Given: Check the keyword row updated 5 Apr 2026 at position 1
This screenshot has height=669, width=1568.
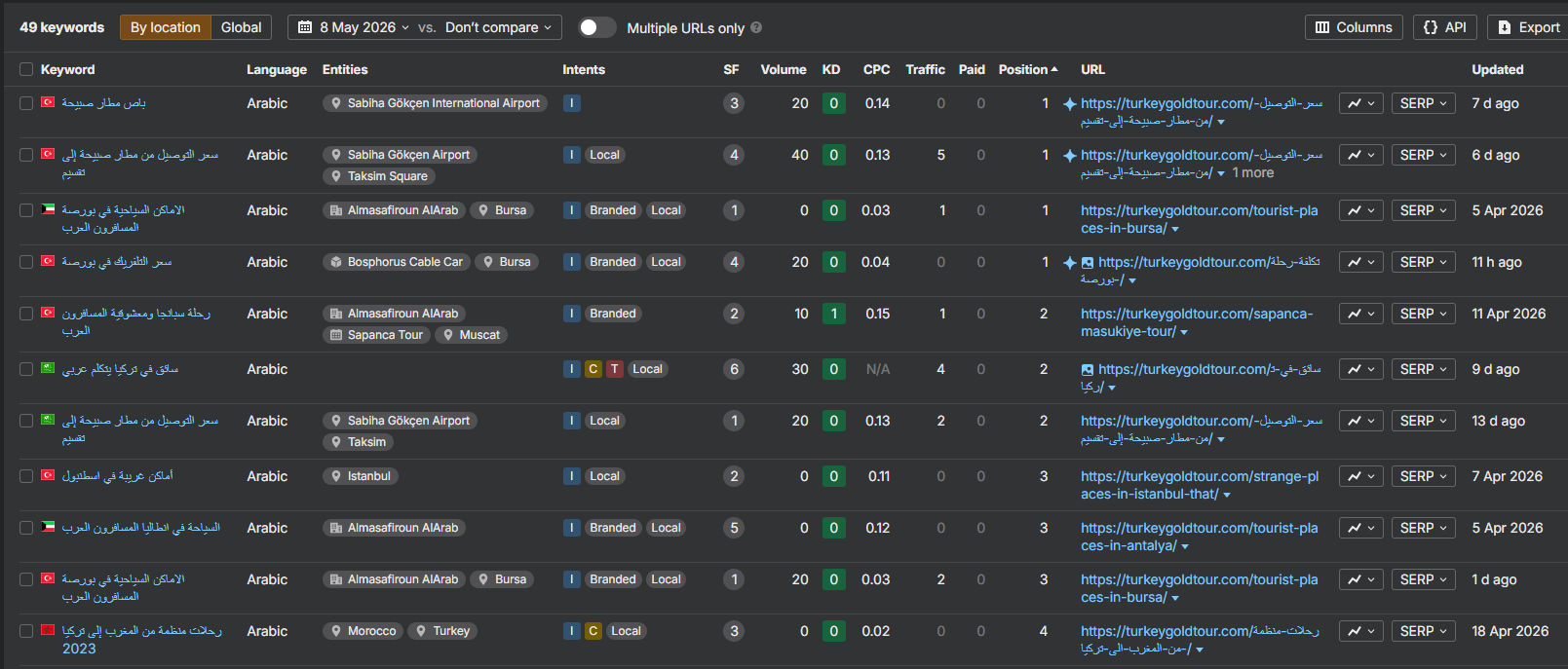Looking at the screenshot, I should coord(26,210).
